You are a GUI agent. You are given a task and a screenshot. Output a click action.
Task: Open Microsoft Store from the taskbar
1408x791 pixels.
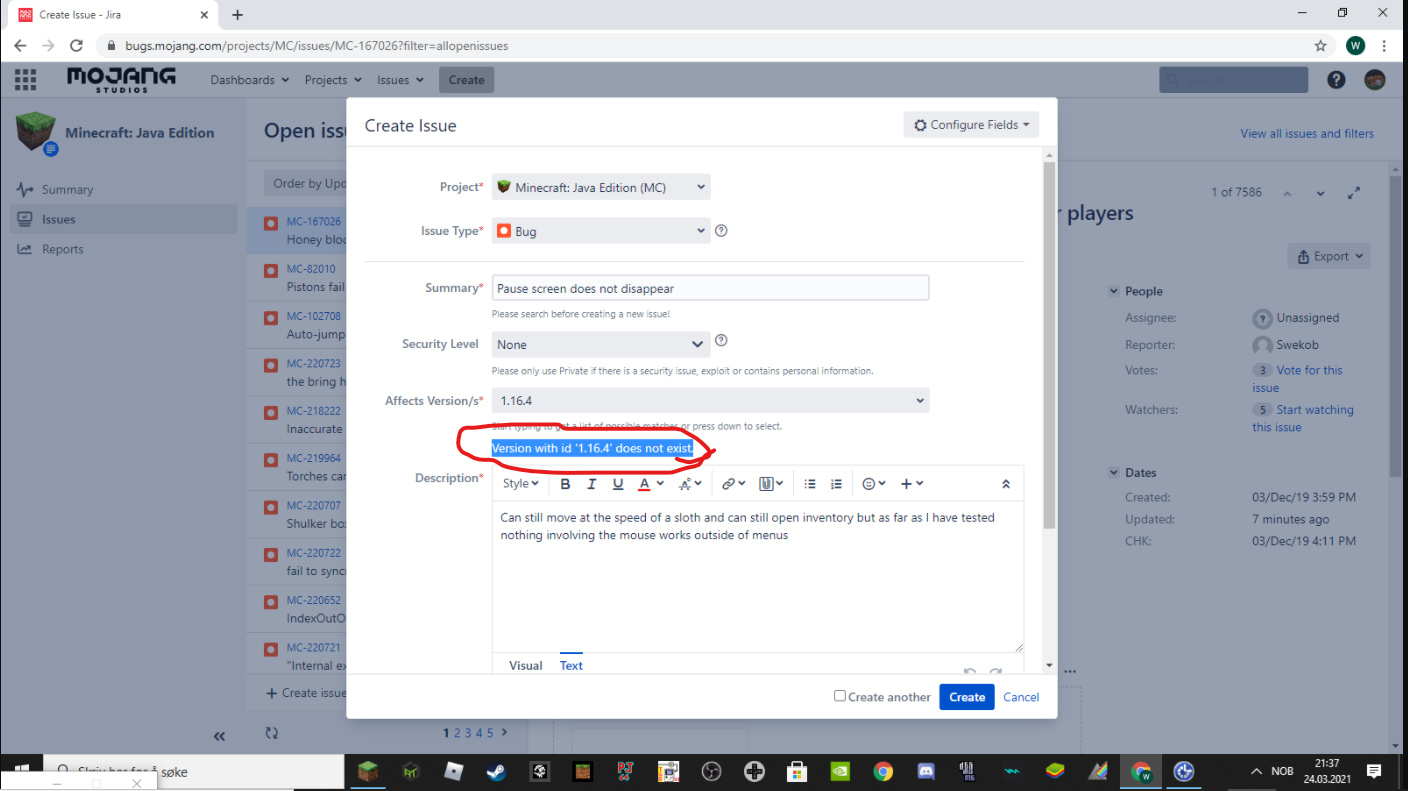coord(797,771)
